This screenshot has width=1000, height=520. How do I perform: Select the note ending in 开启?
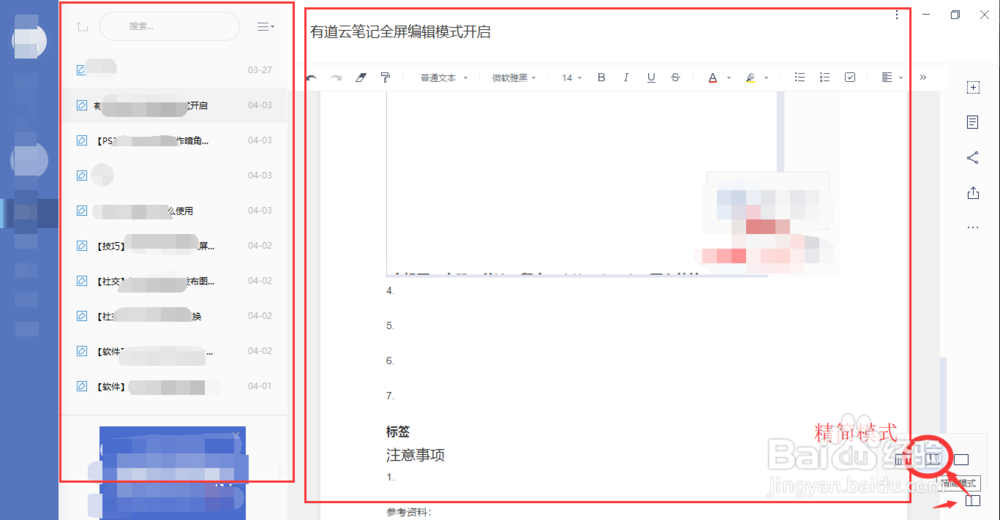[173, 105]
